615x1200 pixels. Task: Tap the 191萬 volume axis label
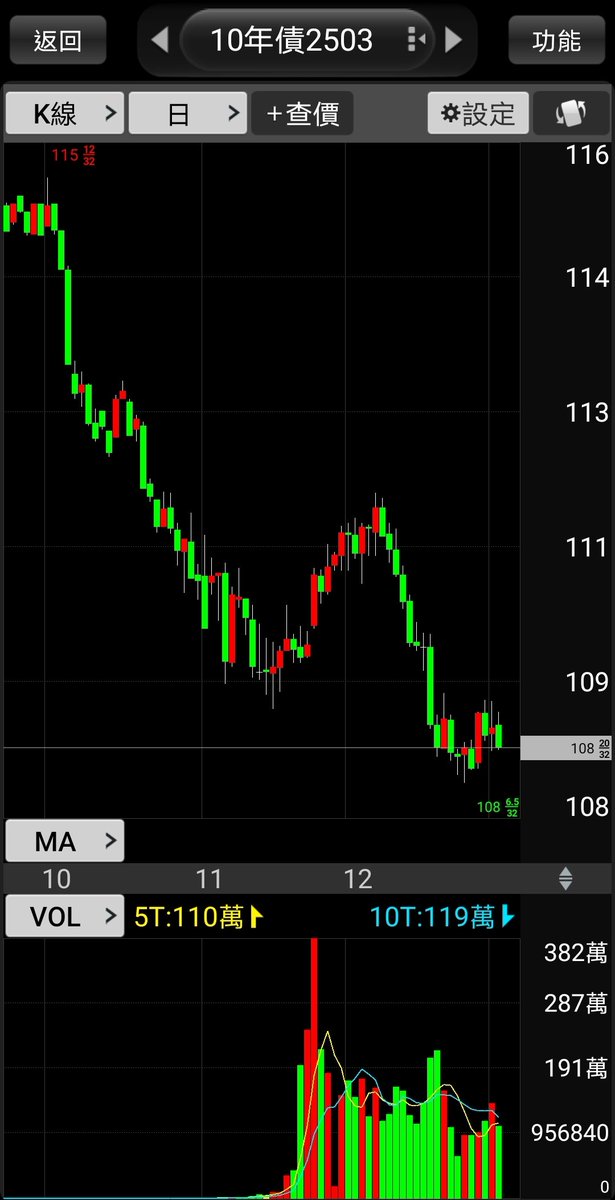tap(575, 1068)
